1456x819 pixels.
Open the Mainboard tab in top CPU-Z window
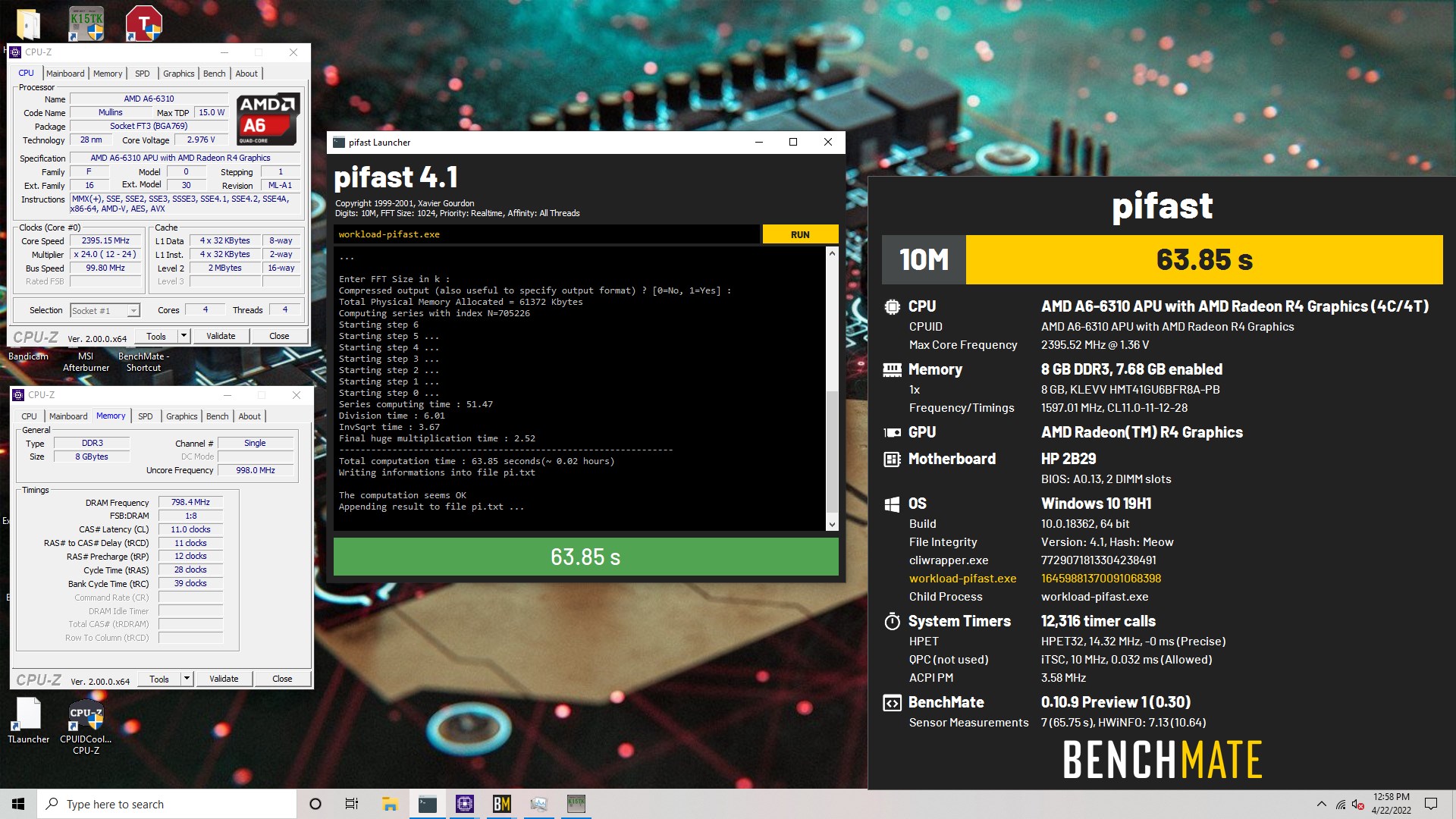pos(65,74)
